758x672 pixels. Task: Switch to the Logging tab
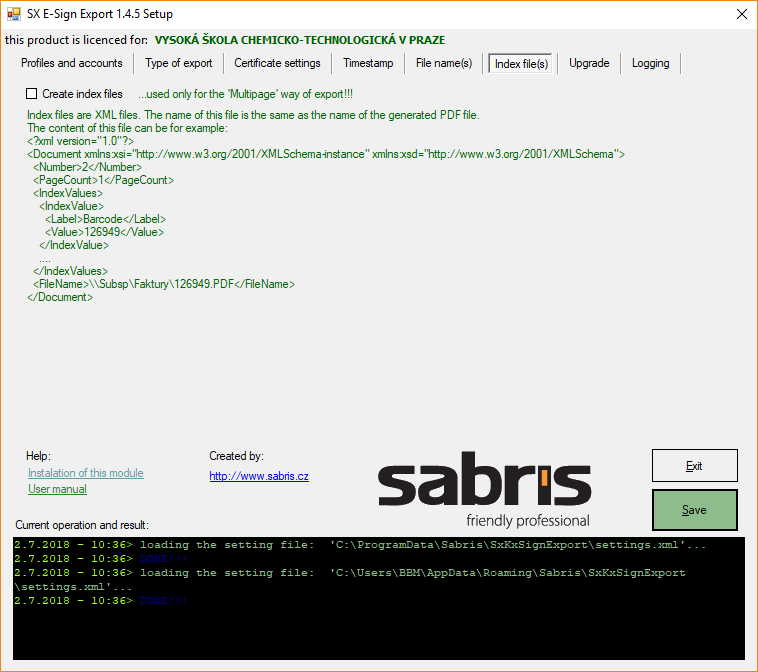coord(651,63)
